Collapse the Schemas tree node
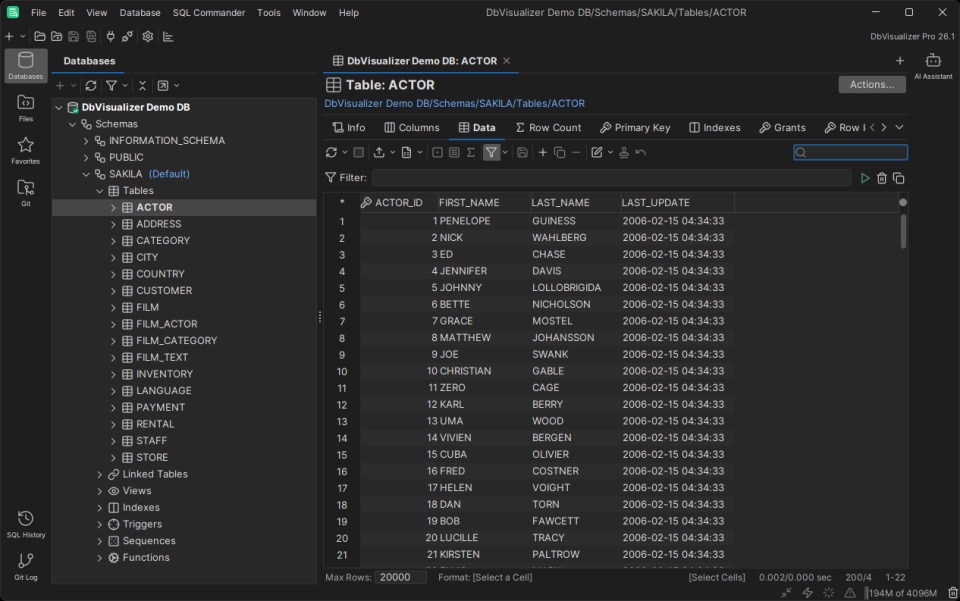This screenshot has width=960, height=601. (x=72, y=124)
